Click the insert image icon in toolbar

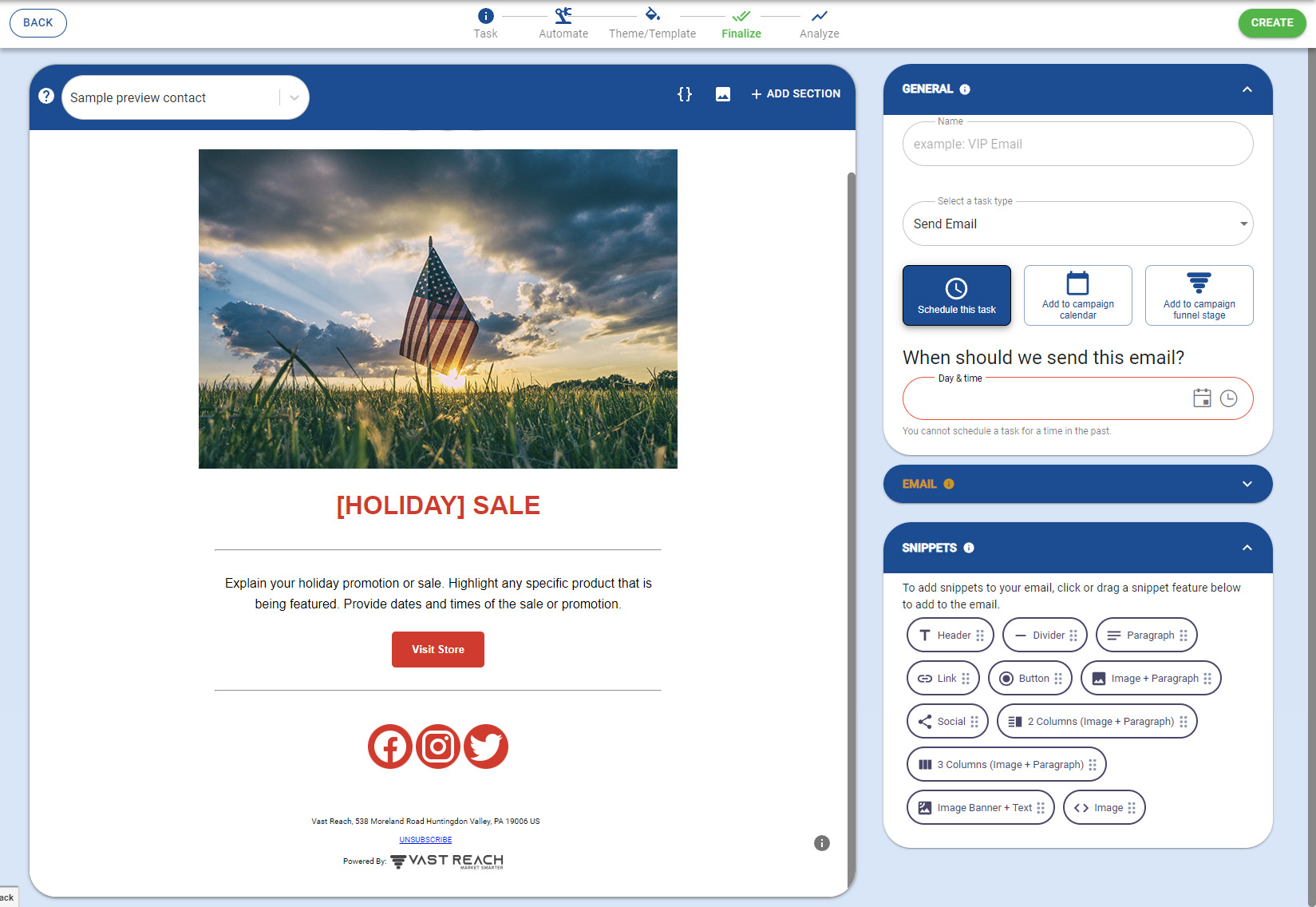[x=723, y=94]
